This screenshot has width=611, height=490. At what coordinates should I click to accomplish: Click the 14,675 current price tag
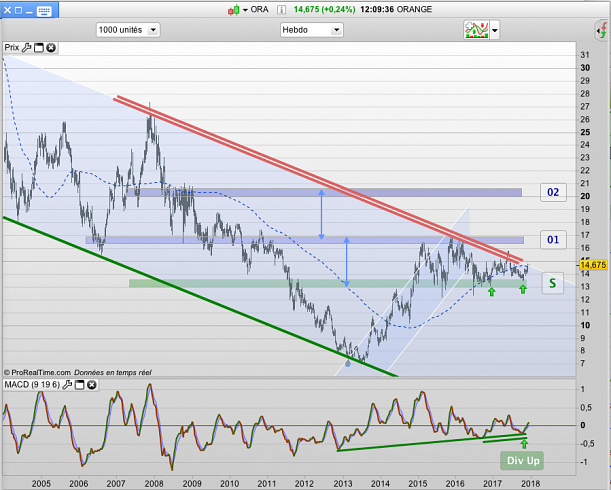click(593, 265)
